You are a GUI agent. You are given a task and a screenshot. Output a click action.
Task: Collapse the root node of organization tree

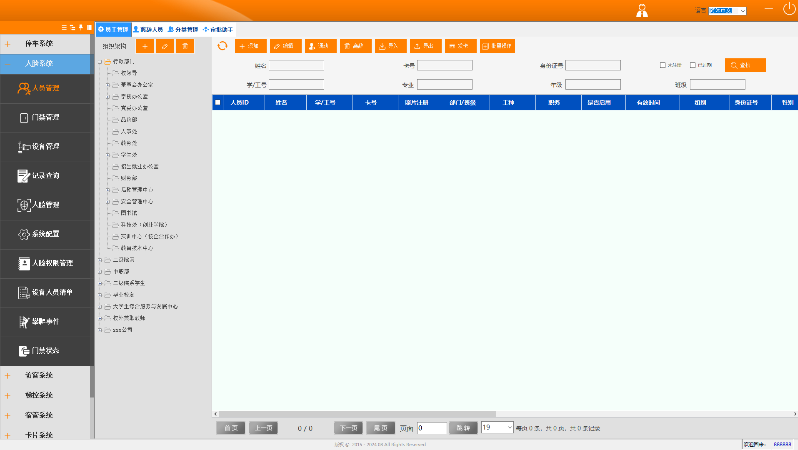click(x=100, y=62)
